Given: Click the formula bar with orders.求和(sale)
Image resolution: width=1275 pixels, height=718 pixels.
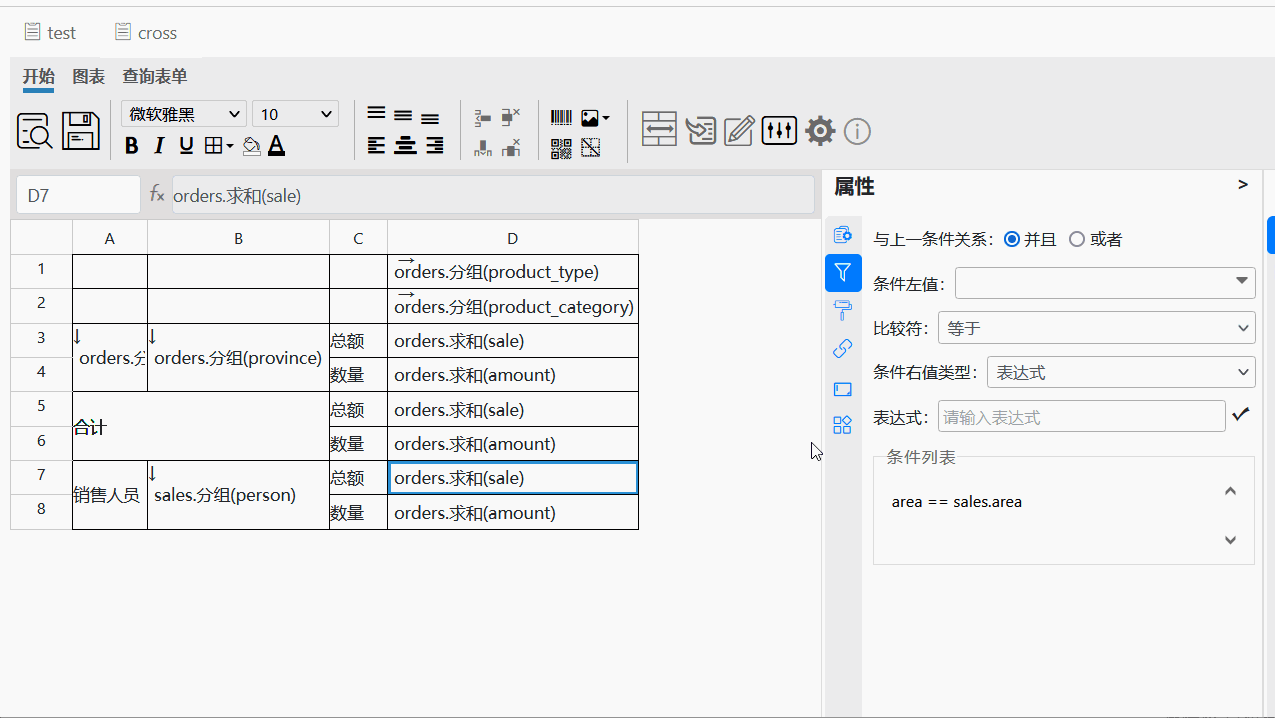Looking at the screenshot, I should tap(493, 195).
